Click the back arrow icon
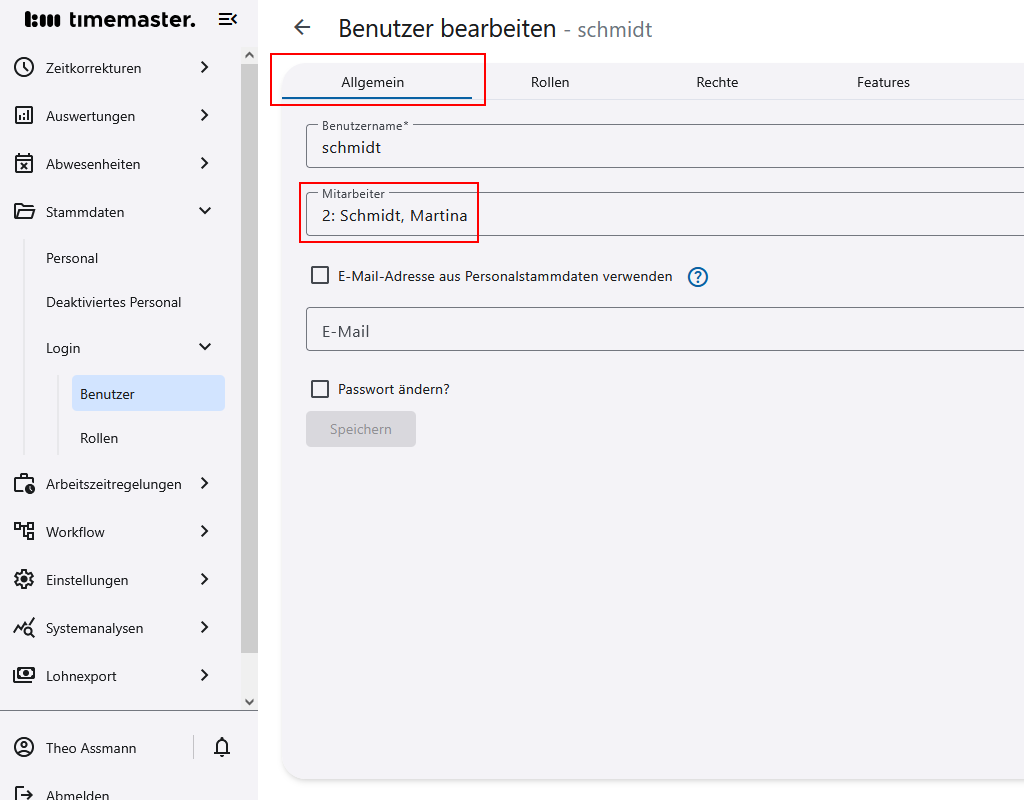The image size is (1024, 800). click(x=302, y=28)
